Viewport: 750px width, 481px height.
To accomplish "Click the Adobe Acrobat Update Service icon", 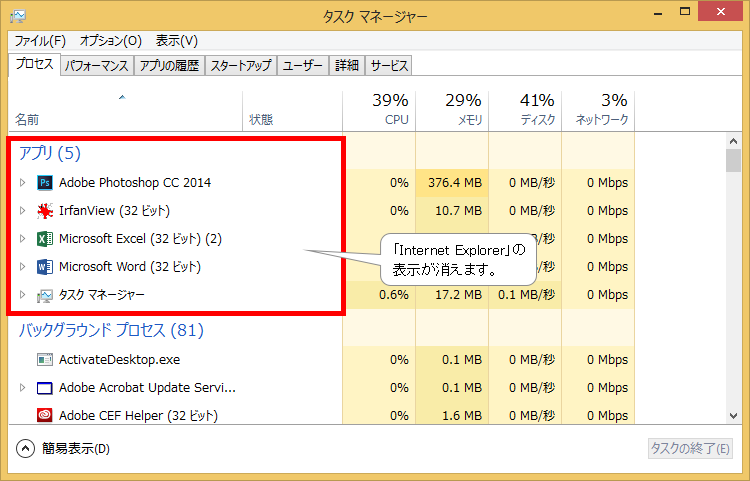I will click(45, 388).
